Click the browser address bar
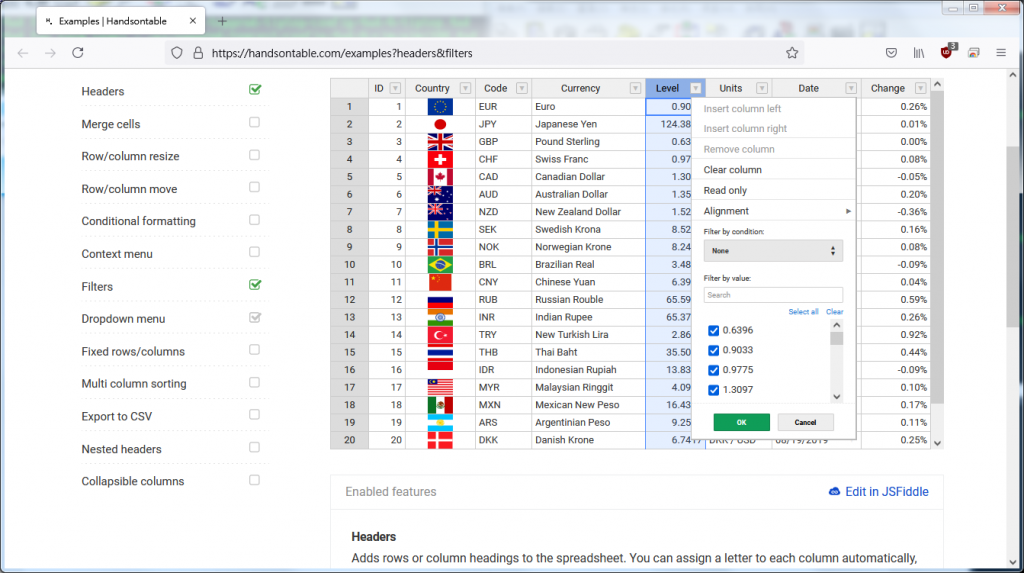Viewport: 1024px width, 573px height. point(483,53)
